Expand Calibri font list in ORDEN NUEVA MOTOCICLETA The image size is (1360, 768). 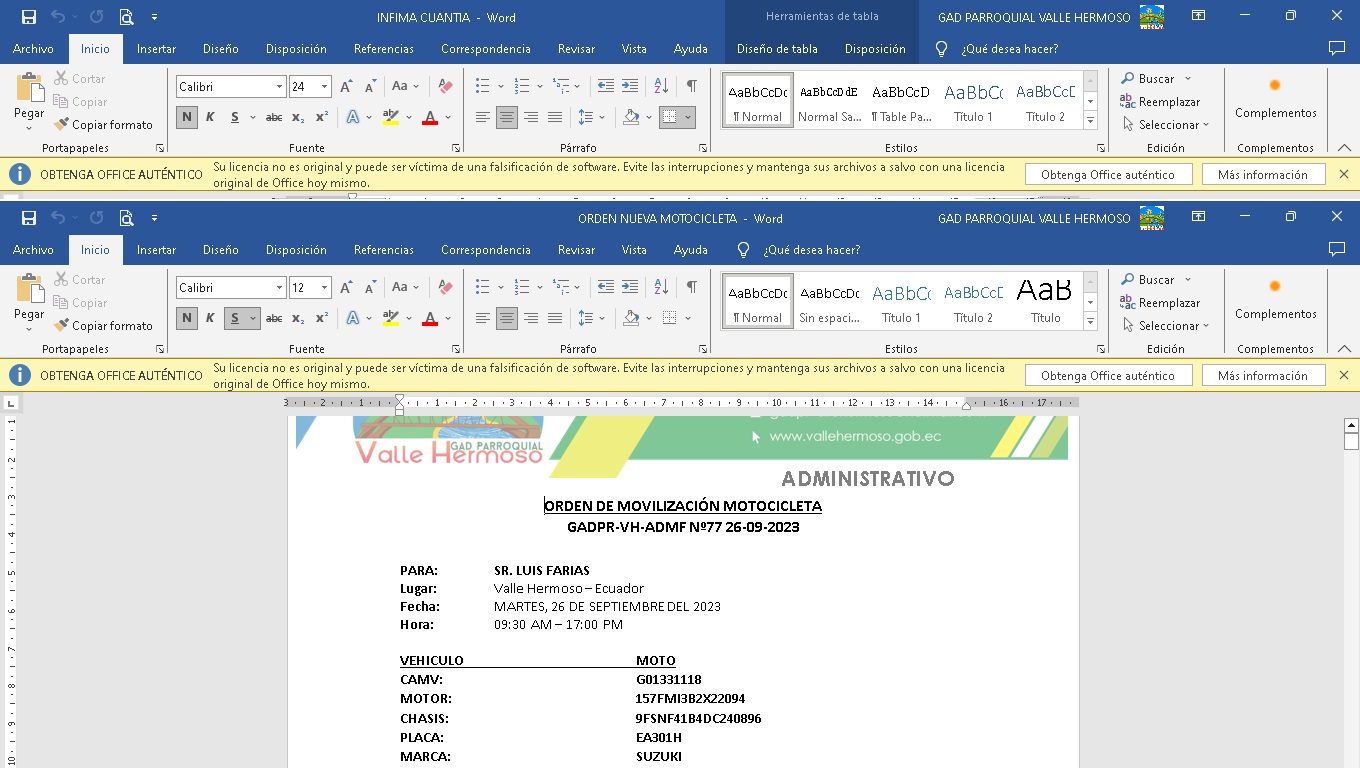click(279, 288)
